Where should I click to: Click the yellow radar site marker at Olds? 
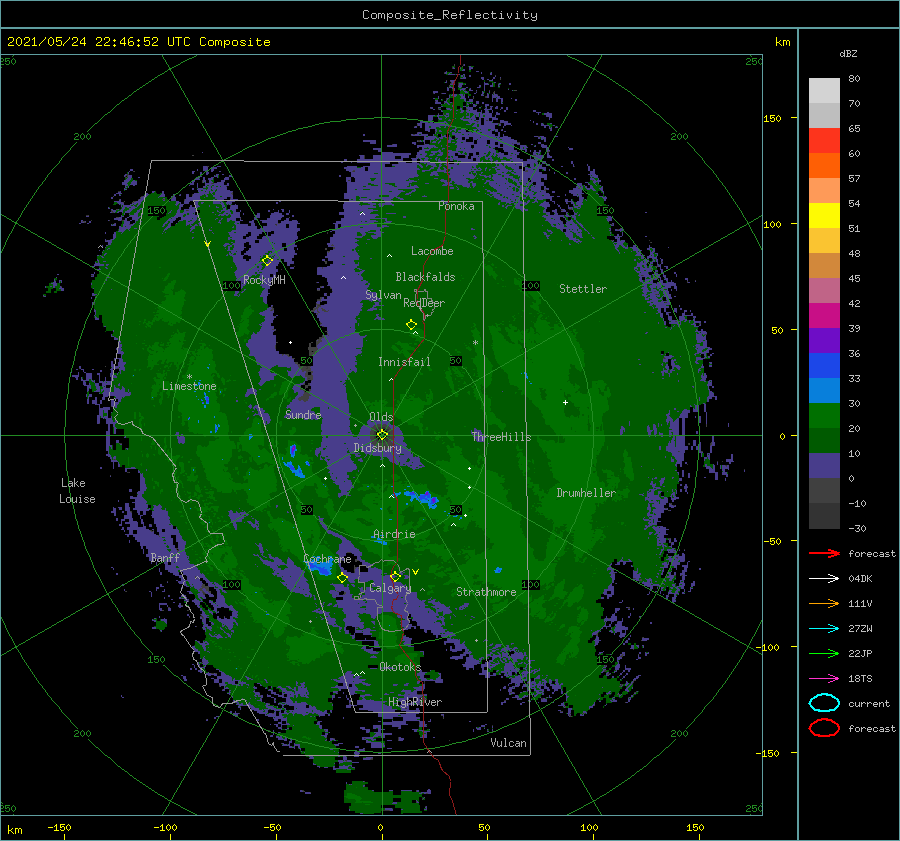382,435
